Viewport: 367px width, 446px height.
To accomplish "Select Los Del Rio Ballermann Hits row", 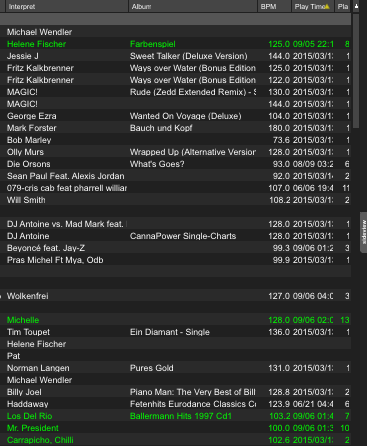I will pyautogui.click(x=175, y=416).
